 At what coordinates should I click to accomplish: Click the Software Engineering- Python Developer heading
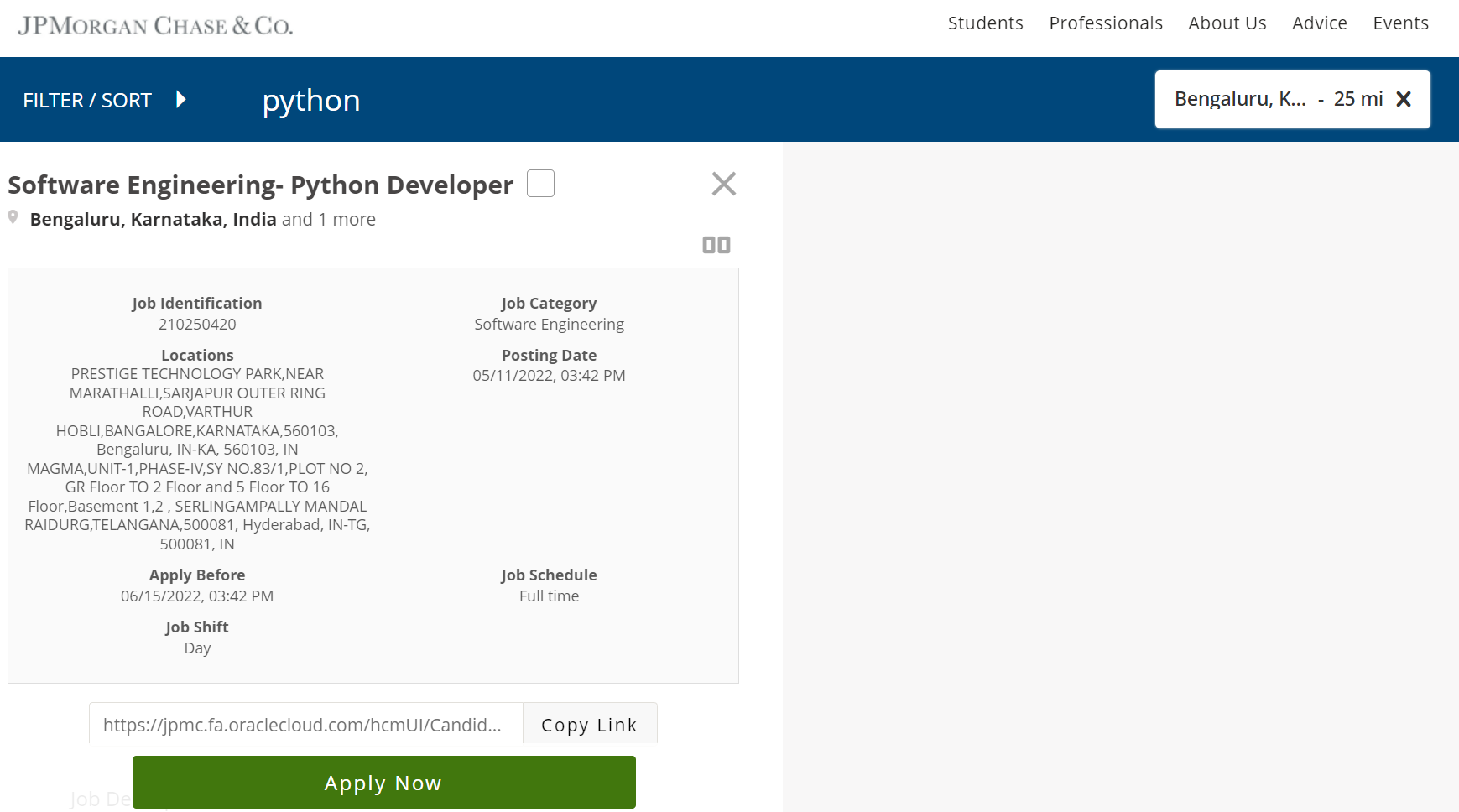260,185
